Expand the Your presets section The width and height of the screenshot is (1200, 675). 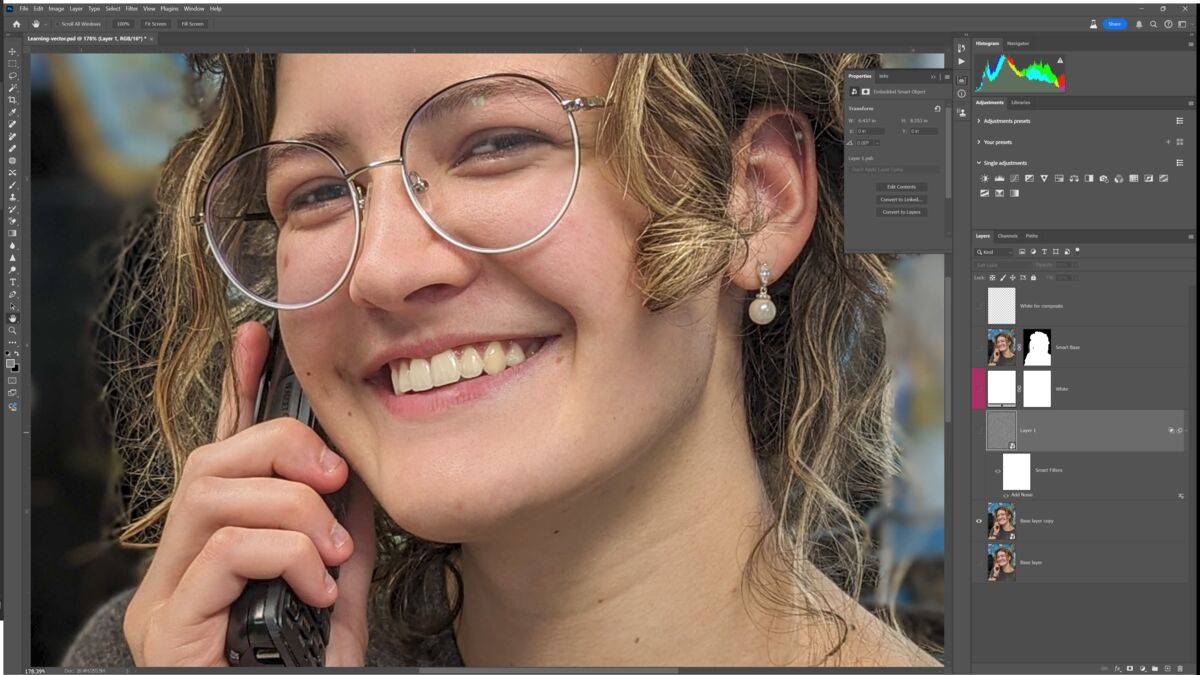[x=979, y=142]
